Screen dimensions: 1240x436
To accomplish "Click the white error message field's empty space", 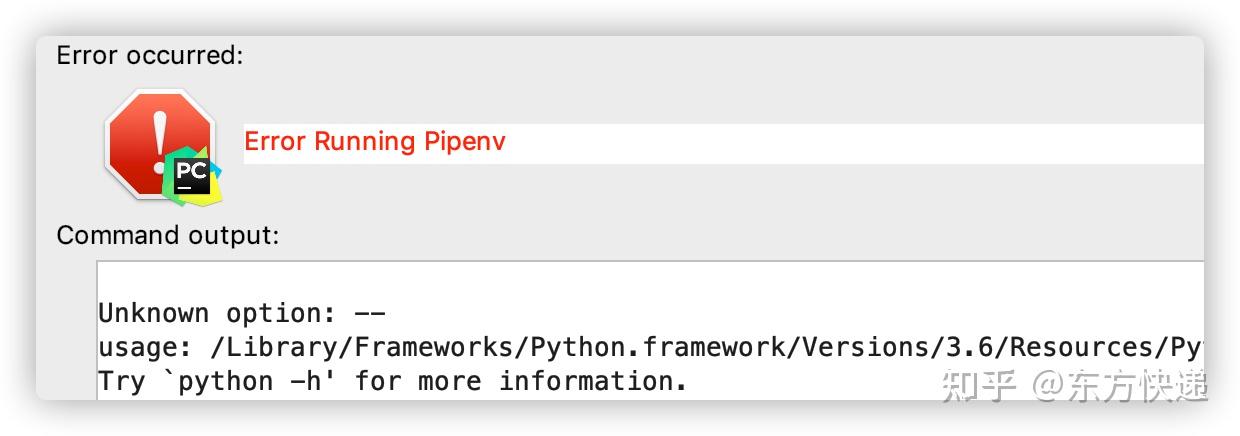I will 855,144.
